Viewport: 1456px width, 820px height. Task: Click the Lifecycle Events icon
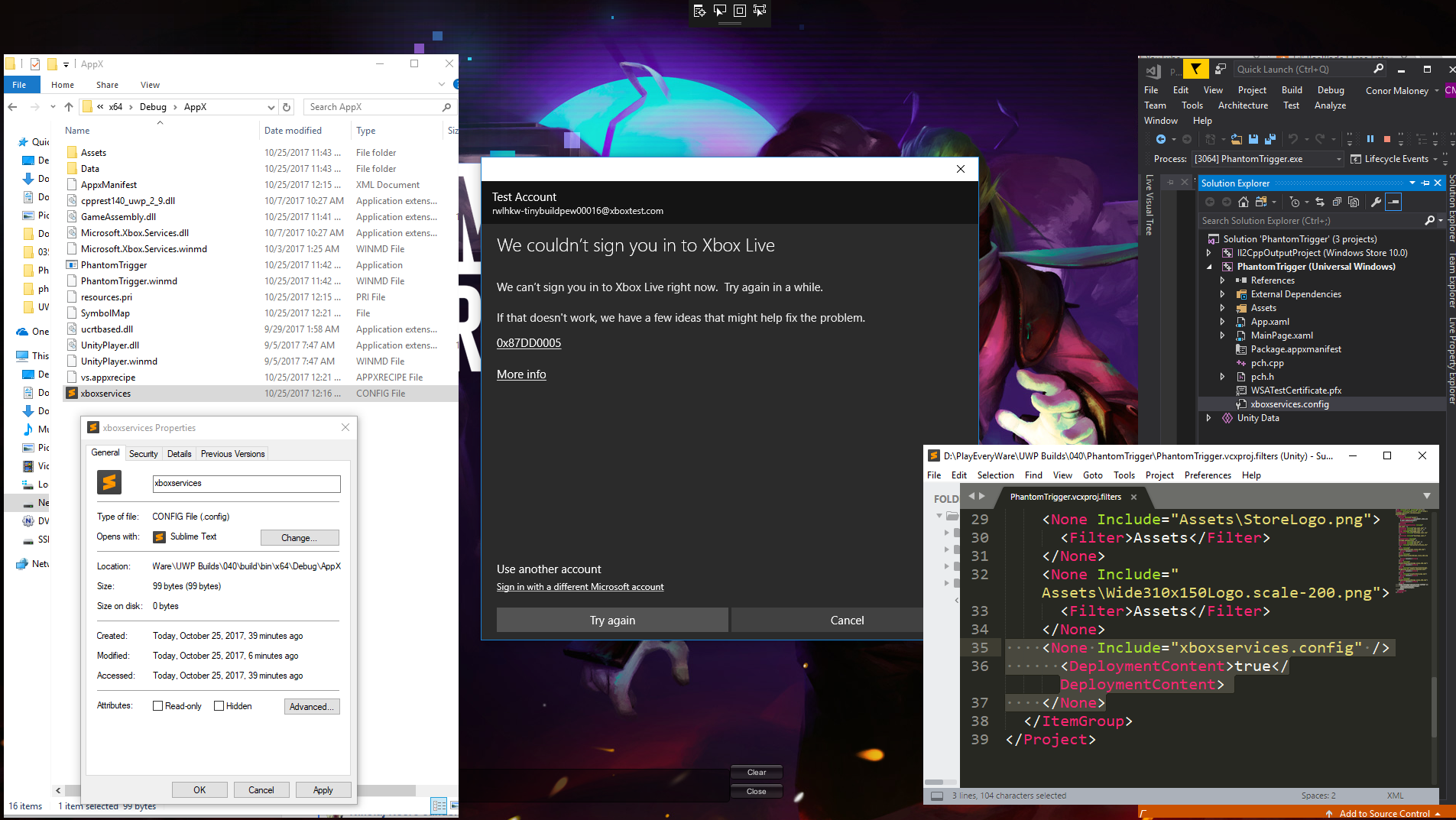click(1357, 159)
